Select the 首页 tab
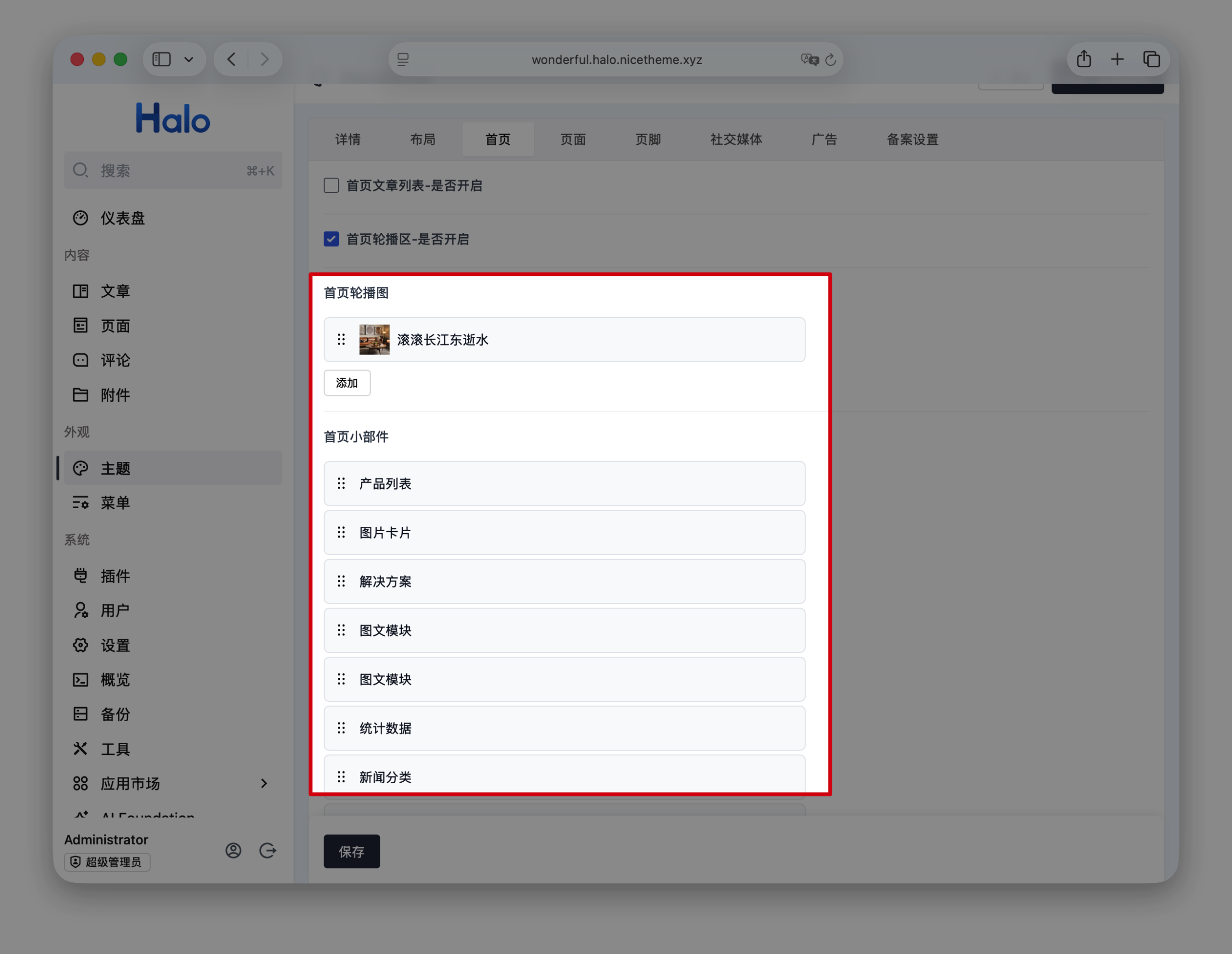 pyautogui.click(x=498, y=139)
